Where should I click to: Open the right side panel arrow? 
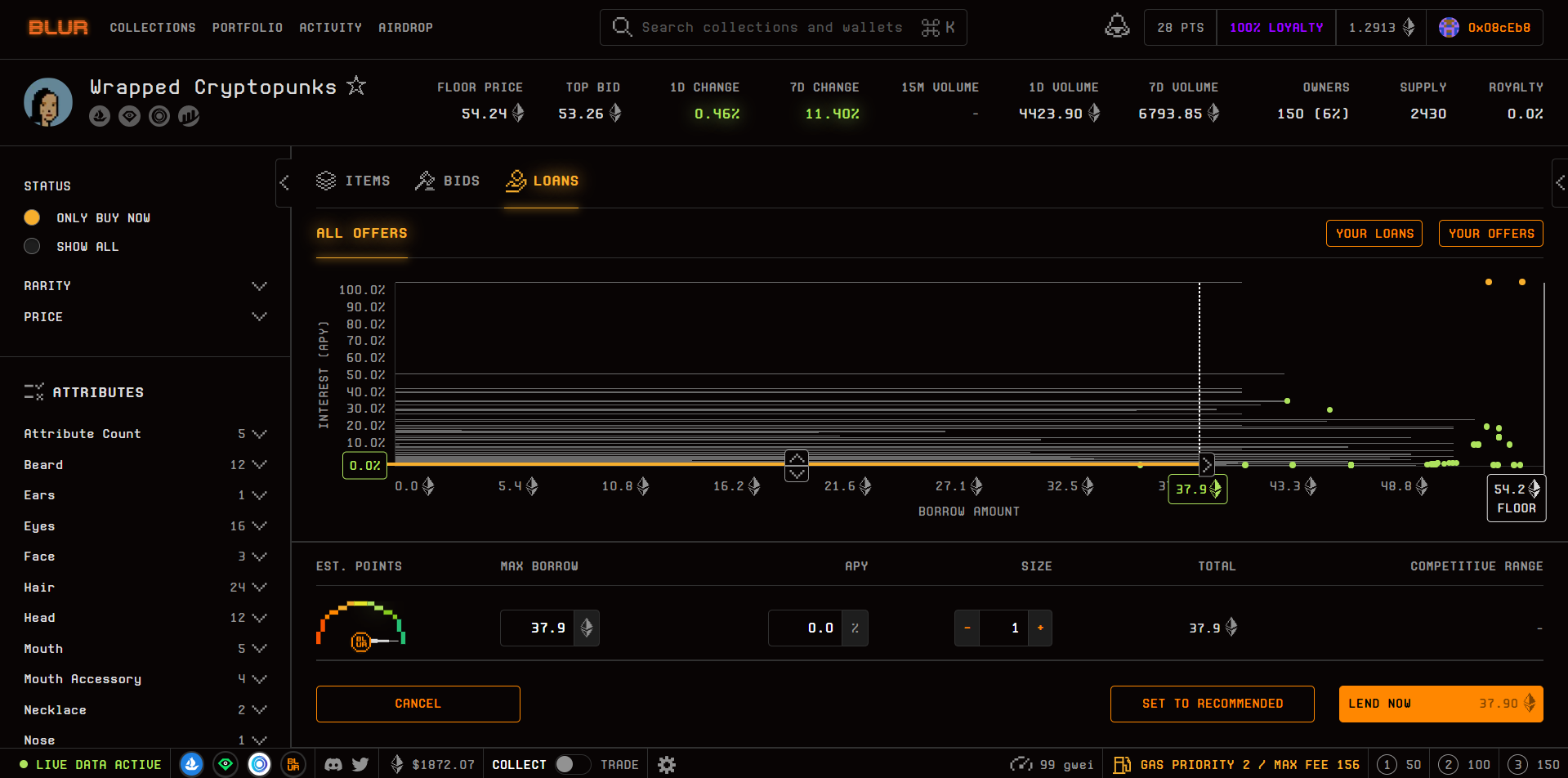tap(1560, 182)
